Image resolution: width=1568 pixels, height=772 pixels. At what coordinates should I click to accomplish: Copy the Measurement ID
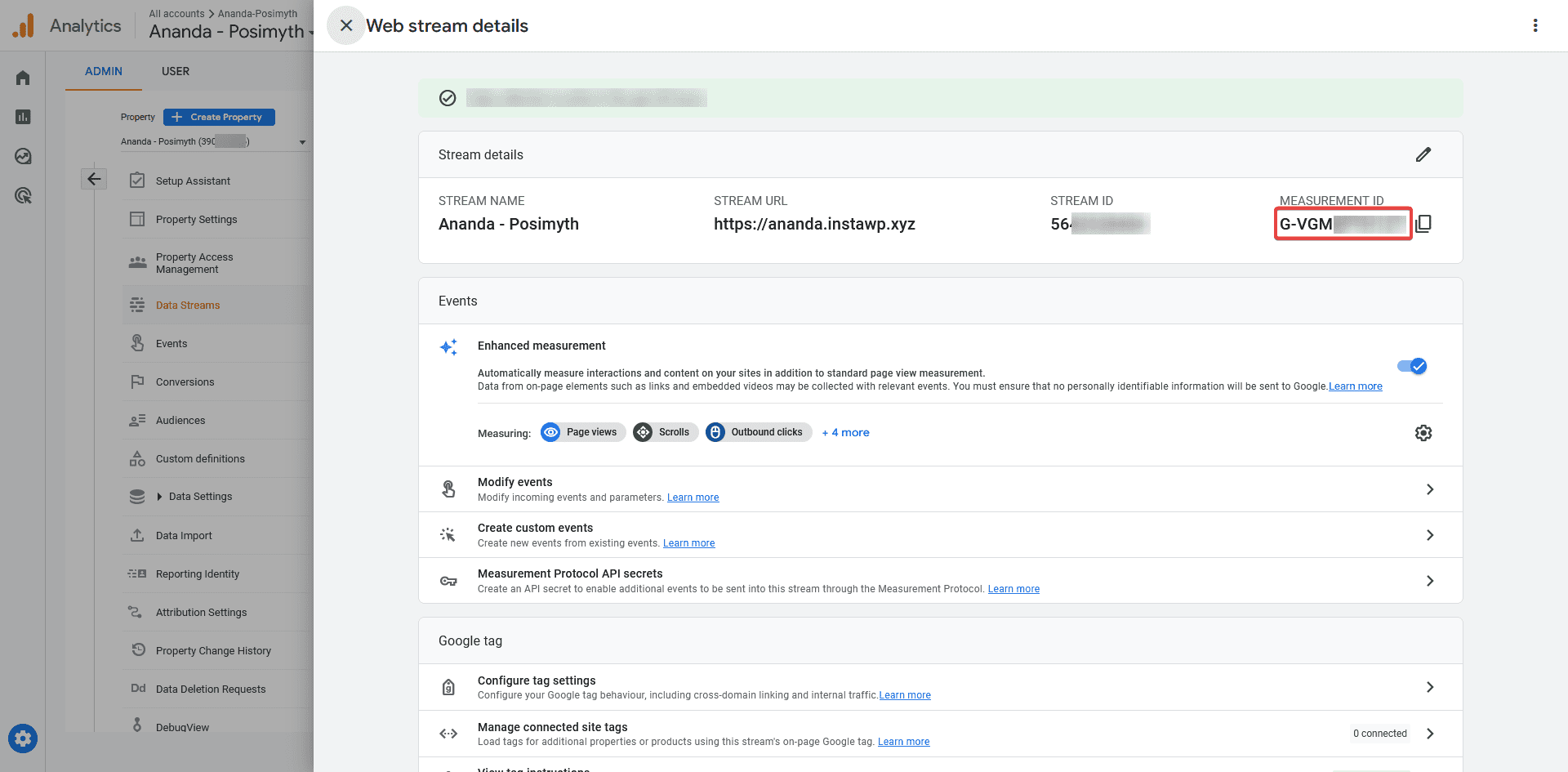(1424, 222)
